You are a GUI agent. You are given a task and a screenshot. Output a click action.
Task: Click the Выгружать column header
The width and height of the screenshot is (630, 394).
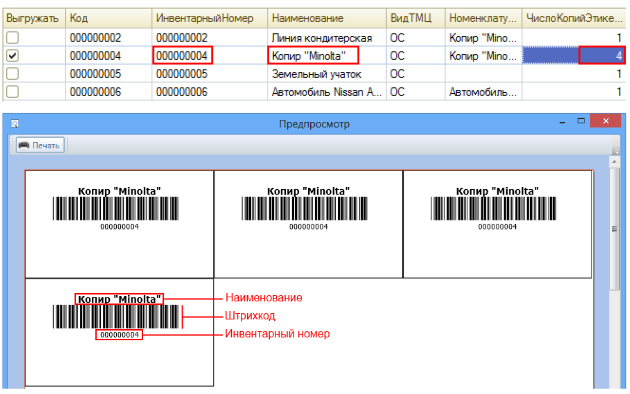click(34, 18)
